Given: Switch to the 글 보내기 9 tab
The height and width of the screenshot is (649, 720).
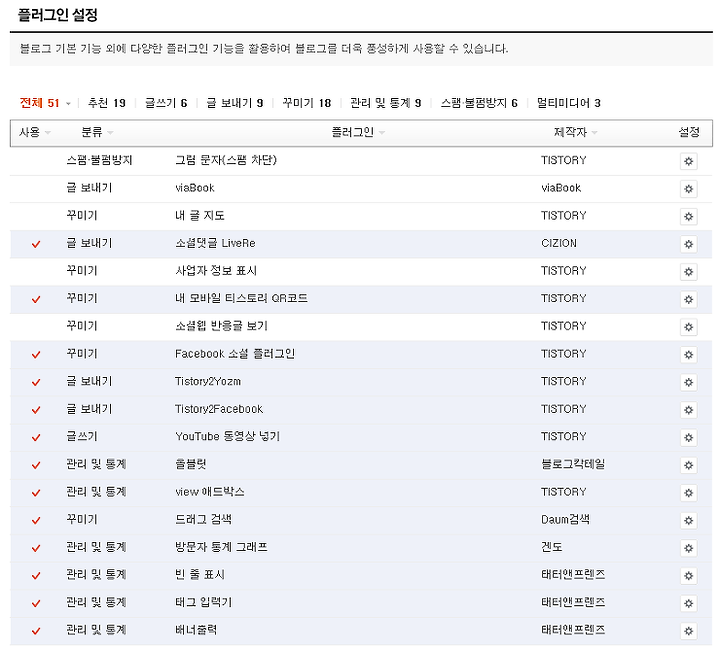Looking at the screenshot, I should [234, 103].
